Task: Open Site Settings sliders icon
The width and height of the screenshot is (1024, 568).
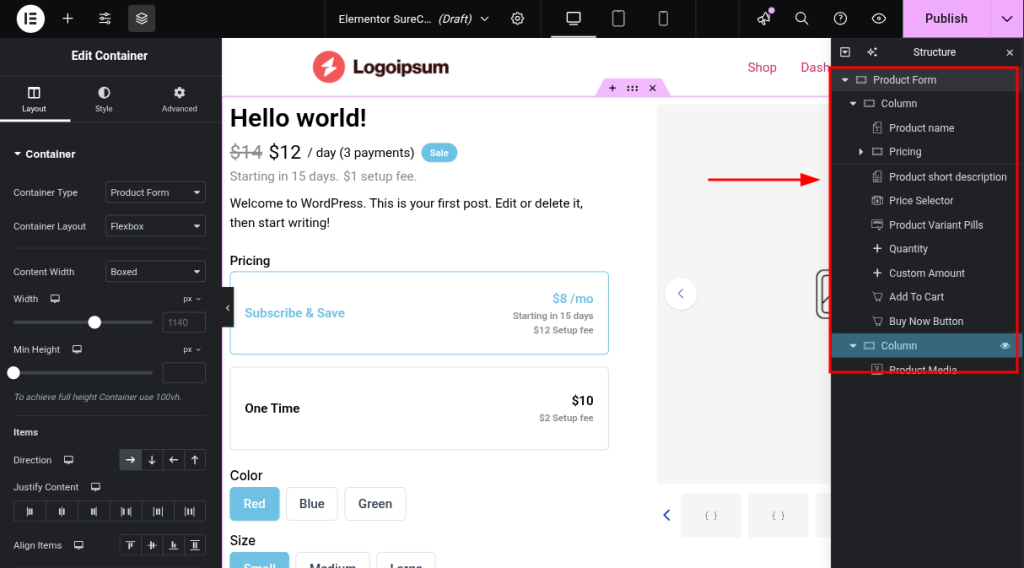Action: tap(105, 18)
